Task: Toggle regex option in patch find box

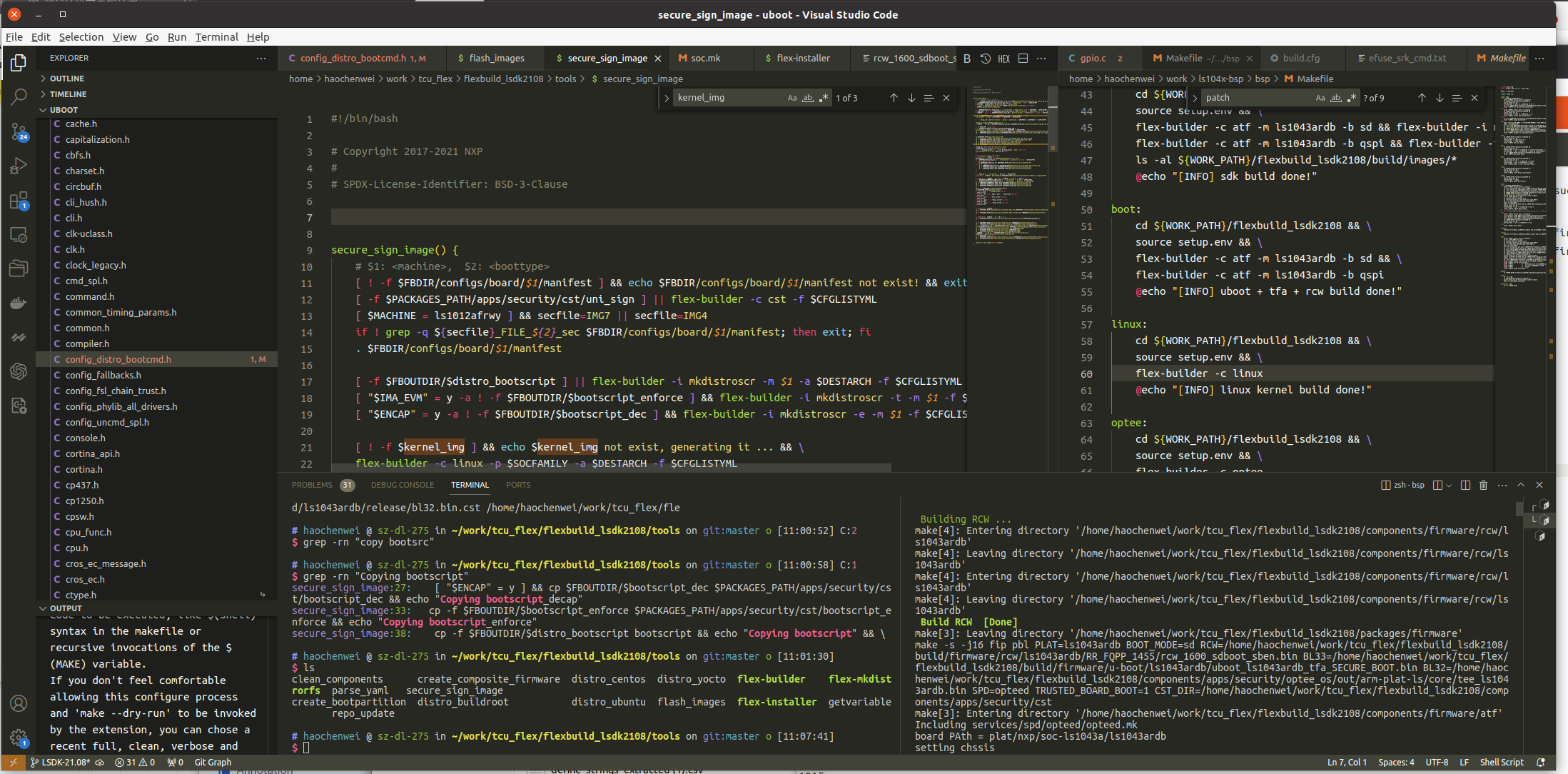Action: pyautogui.click(x=1352, y=98)
